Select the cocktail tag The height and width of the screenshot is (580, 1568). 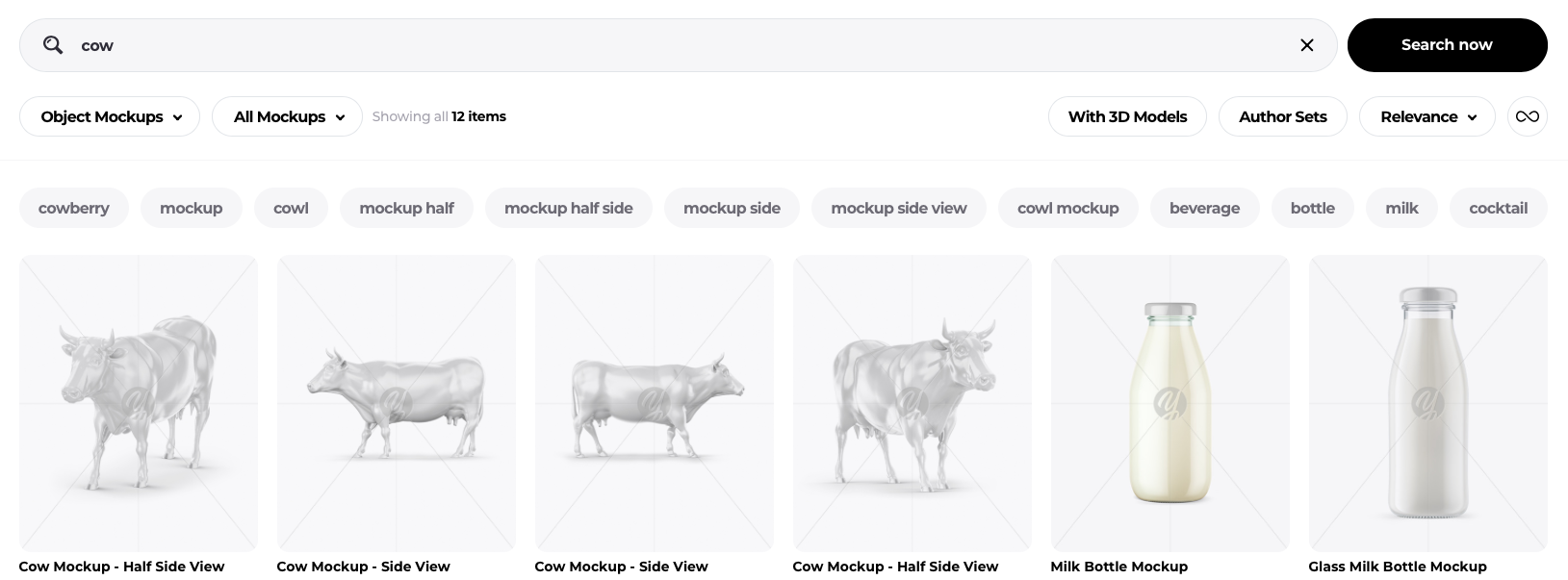(1498, 208)
